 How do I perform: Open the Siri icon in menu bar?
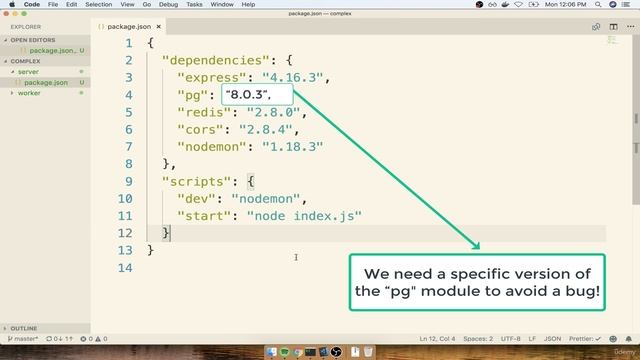(x=613, y=4)
